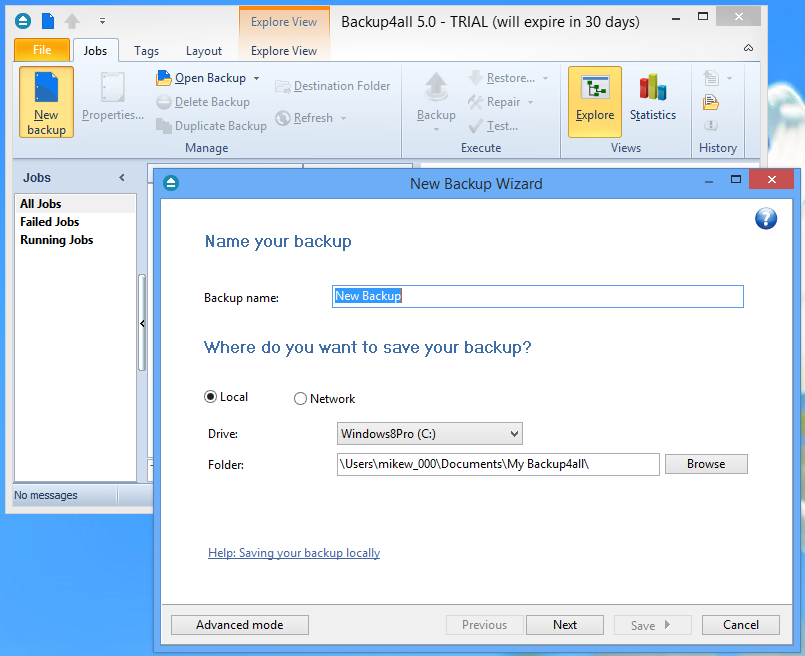Click the Backup4all logo in the main title bar

pos(23,21)
